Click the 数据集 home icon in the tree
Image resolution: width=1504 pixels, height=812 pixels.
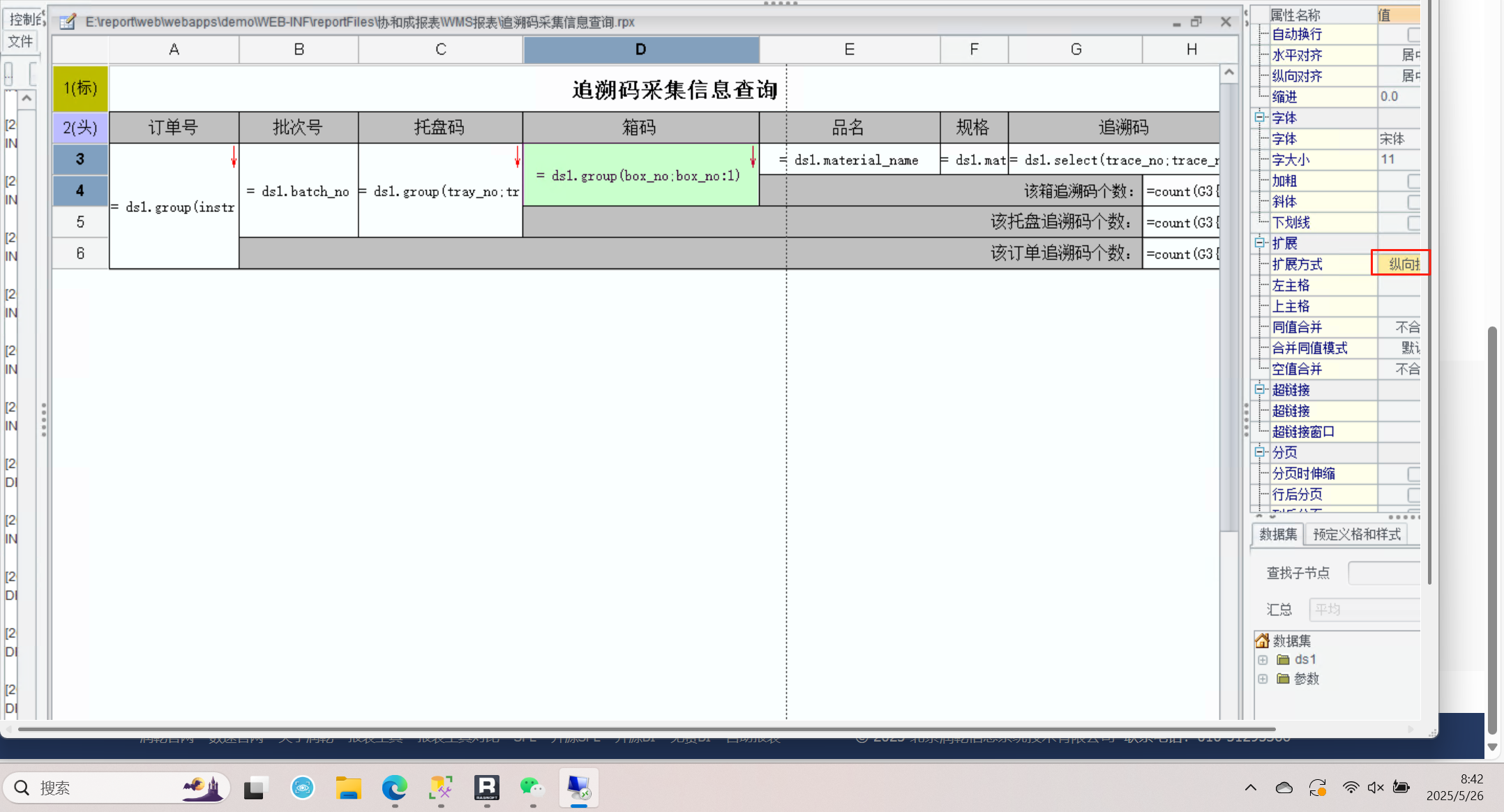(x=1262, y=640)
